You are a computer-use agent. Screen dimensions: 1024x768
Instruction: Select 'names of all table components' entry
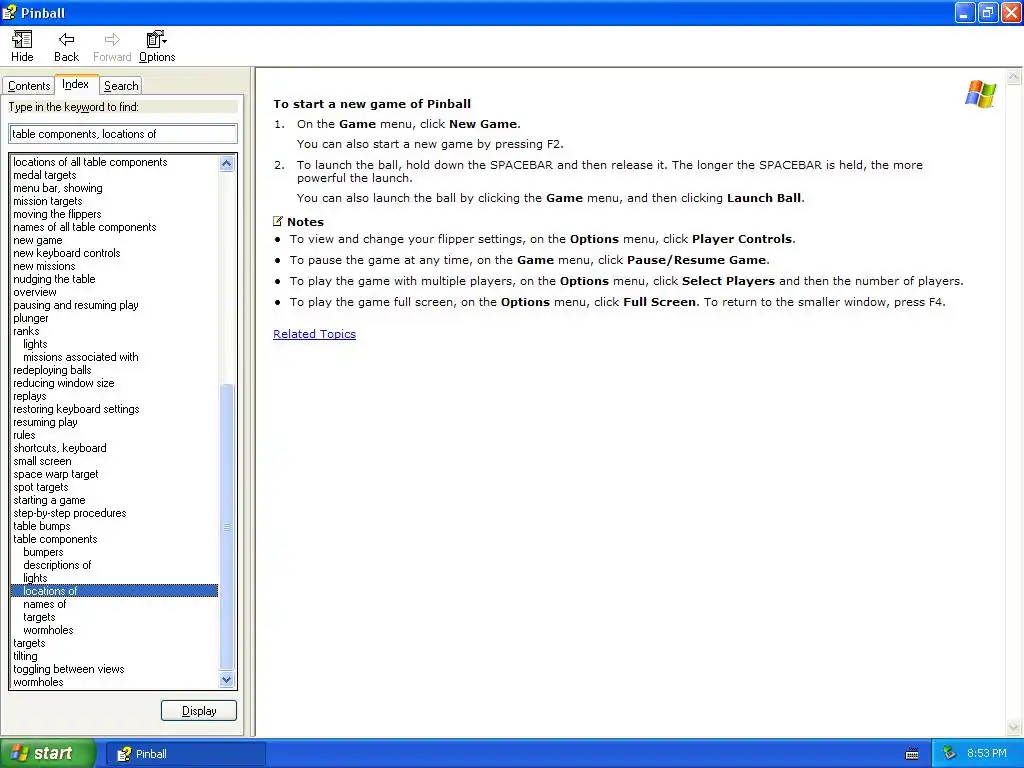click(84, 227)
